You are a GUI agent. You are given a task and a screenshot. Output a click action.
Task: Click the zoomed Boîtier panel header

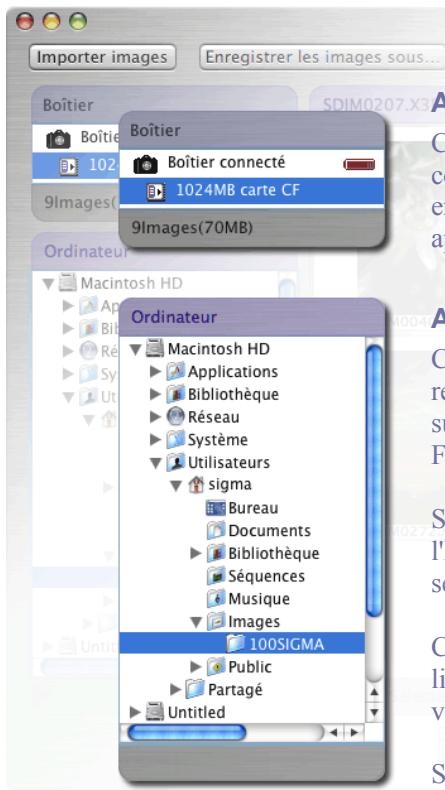pyautogui.click(x=252, y=130)
